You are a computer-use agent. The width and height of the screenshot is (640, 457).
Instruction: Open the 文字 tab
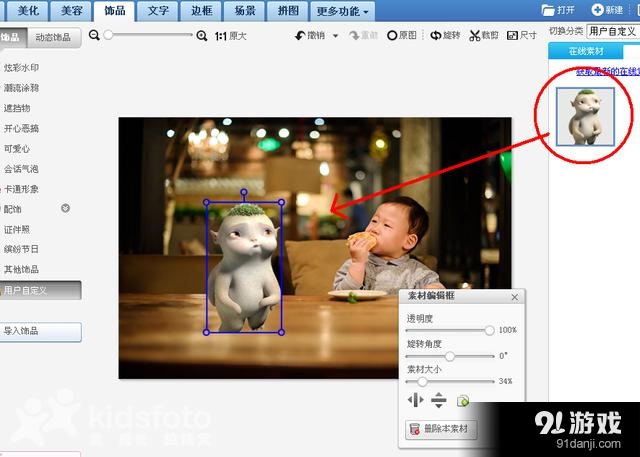tap(158, 11)
